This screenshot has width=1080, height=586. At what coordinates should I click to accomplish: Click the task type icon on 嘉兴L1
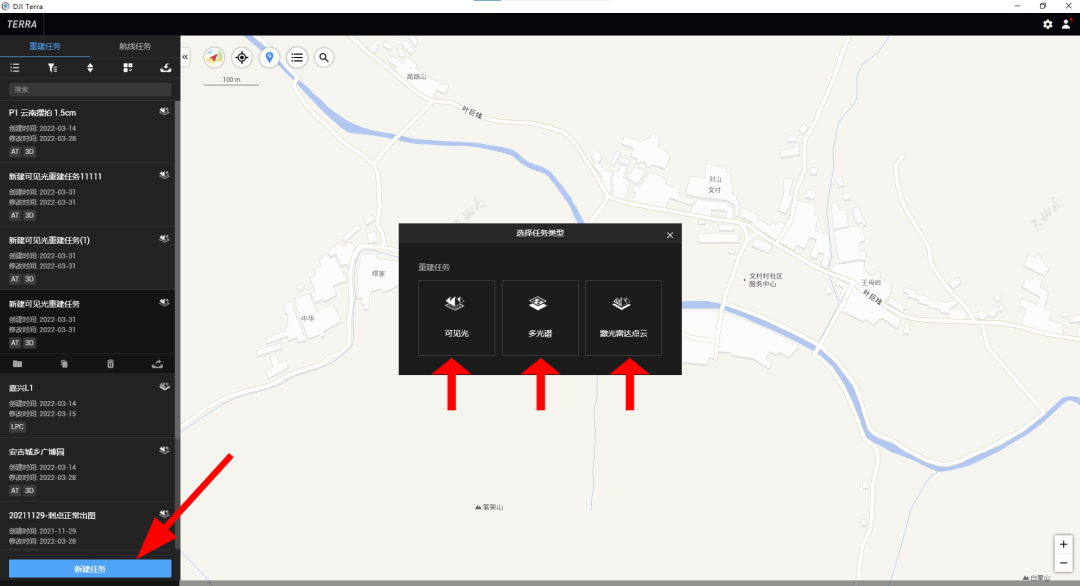click(164, 386)
